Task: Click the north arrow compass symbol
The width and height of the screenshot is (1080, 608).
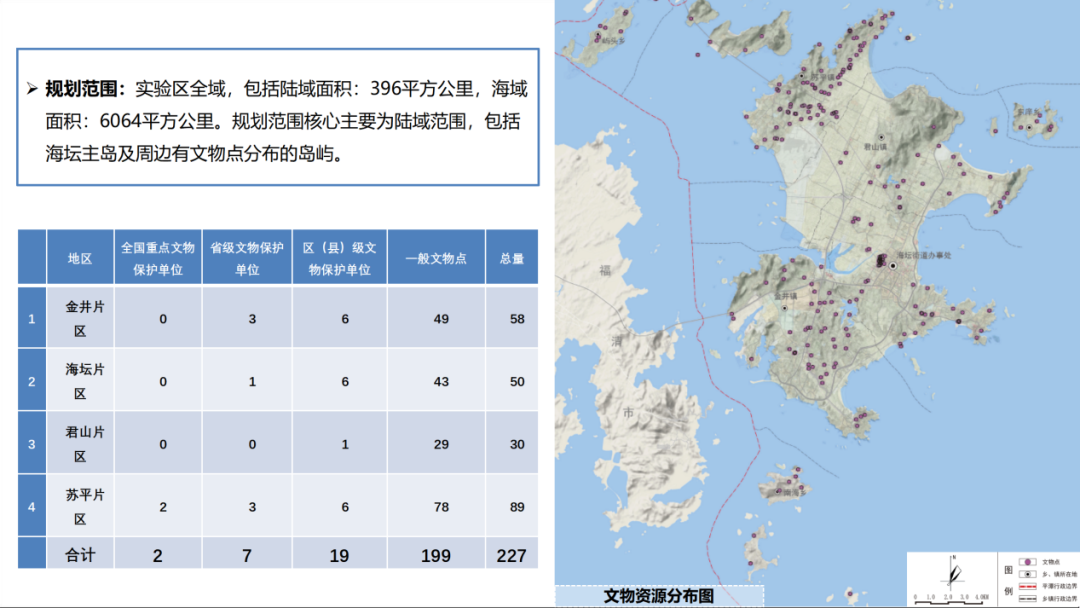Action: pos(953,573)
